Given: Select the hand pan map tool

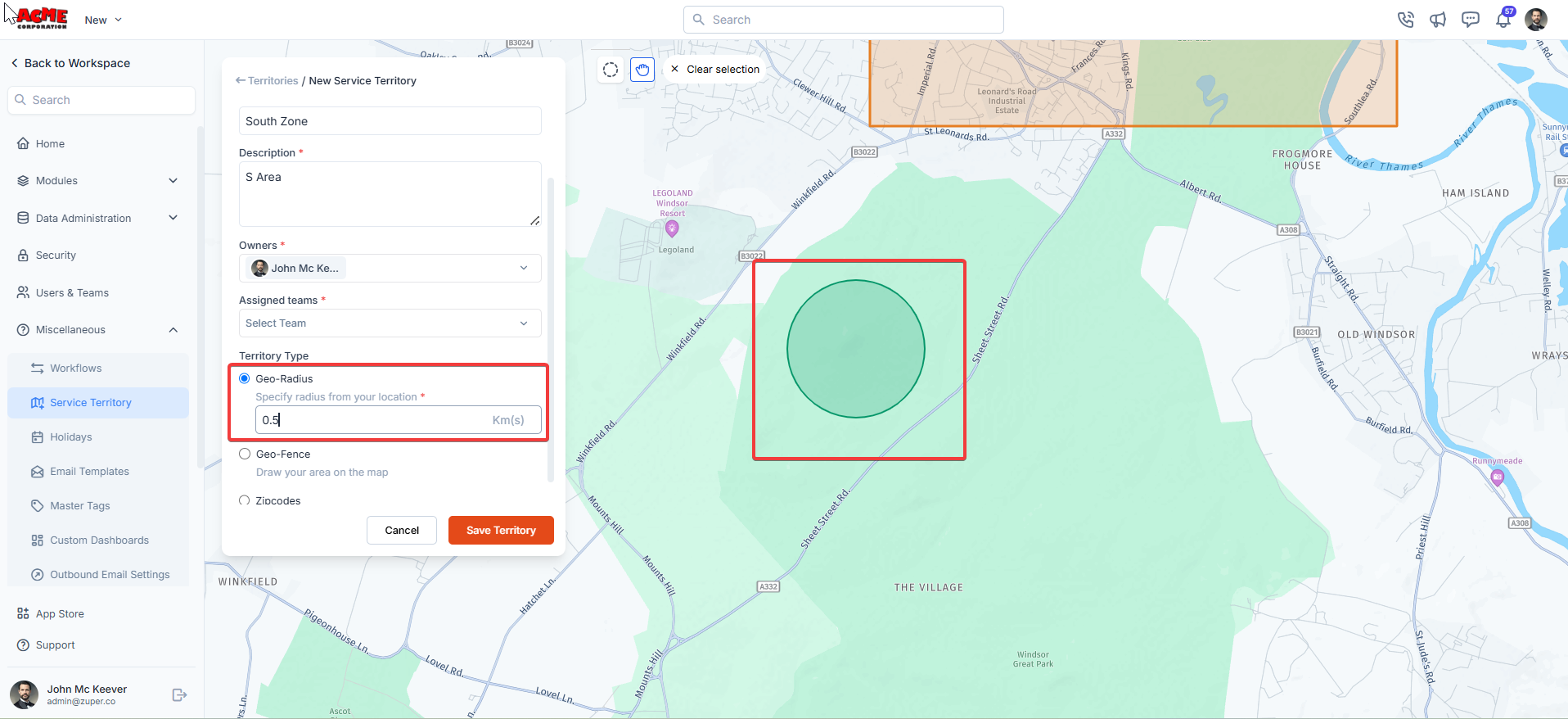Looking at the screenshot, I should pos(642,70).
